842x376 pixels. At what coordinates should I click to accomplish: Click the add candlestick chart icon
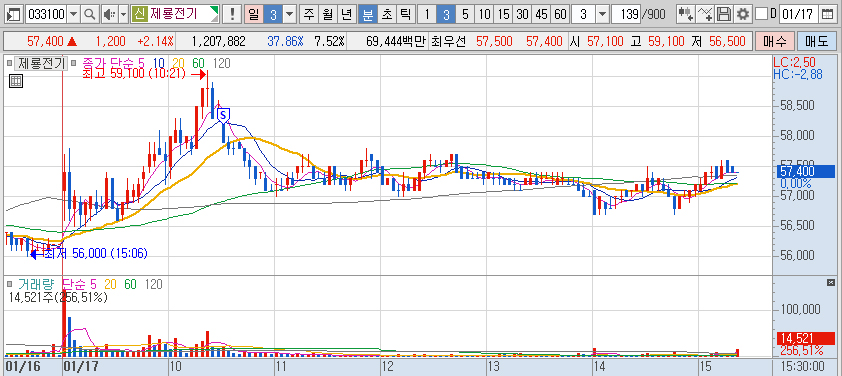coord(685,15)
